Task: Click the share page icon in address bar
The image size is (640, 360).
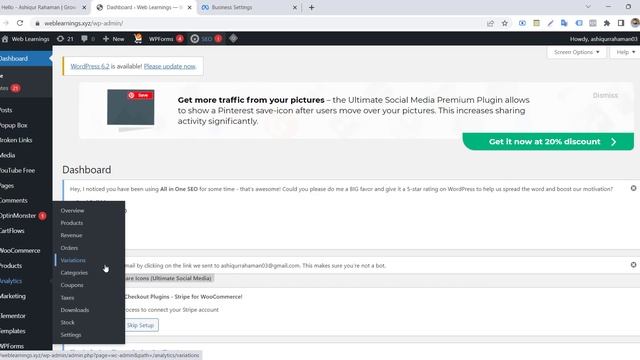Action: (x=490, y=23)
